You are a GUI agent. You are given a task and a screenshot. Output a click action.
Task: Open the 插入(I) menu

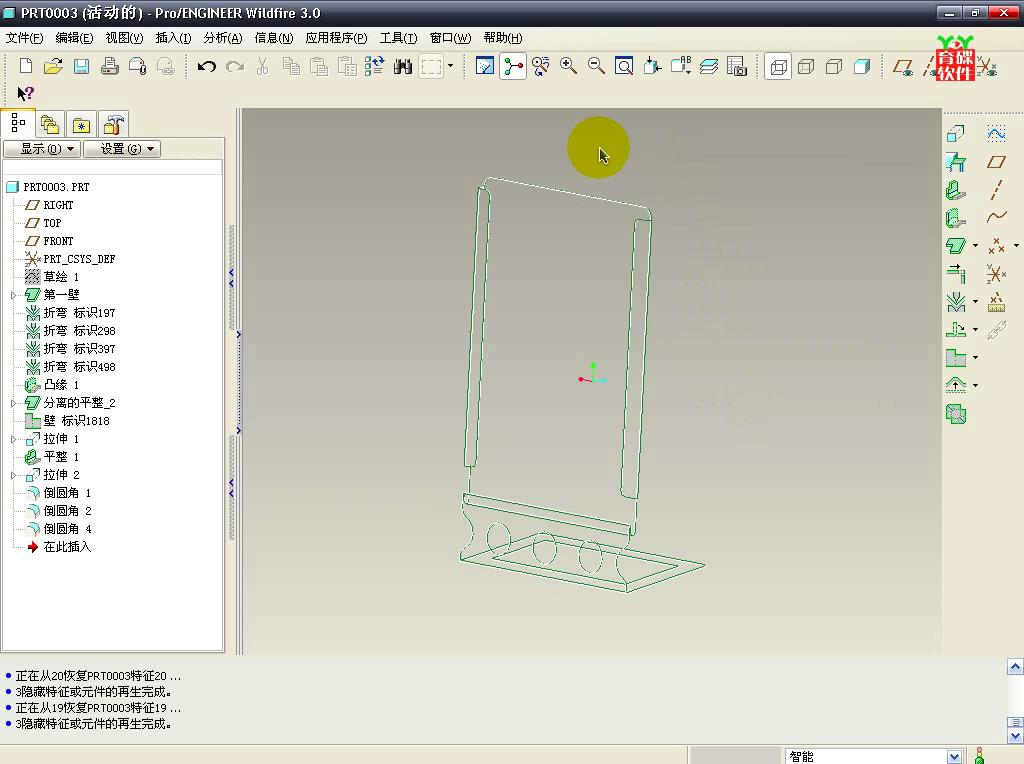(173, 38)
